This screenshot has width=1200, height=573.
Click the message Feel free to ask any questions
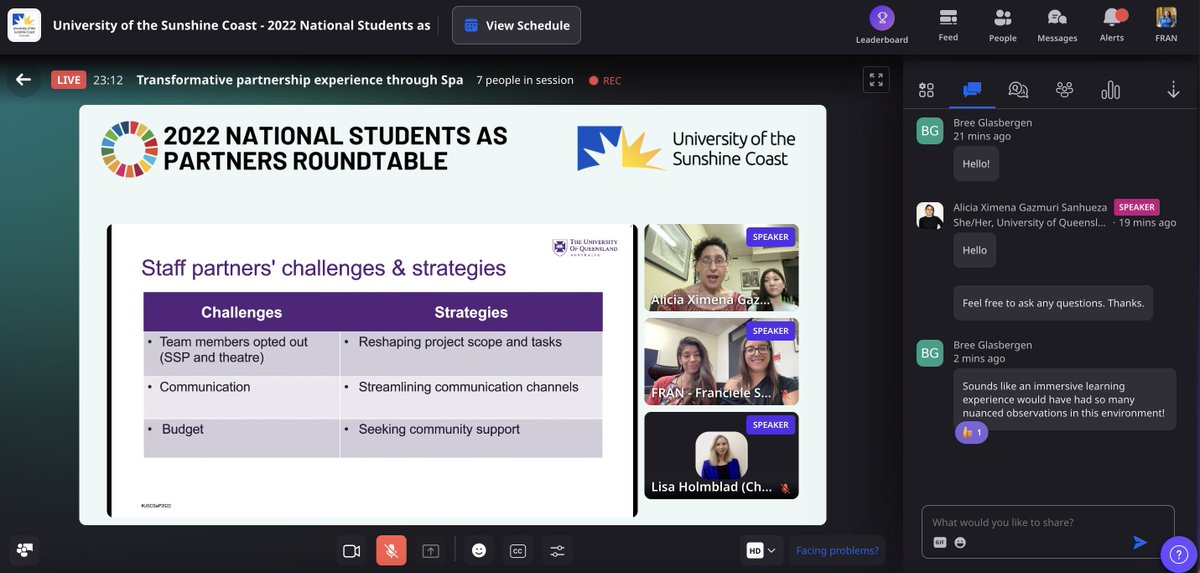tap(1053, 303)
